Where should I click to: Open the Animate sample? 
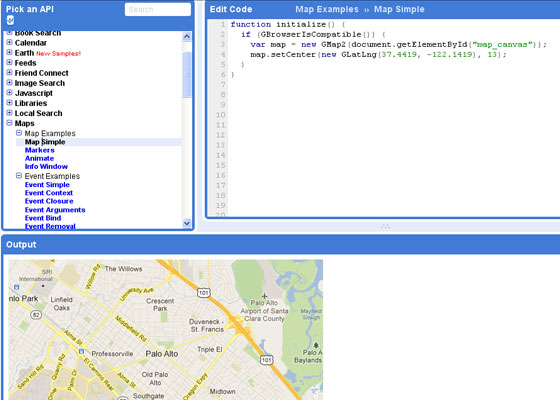tap(39, 158)
